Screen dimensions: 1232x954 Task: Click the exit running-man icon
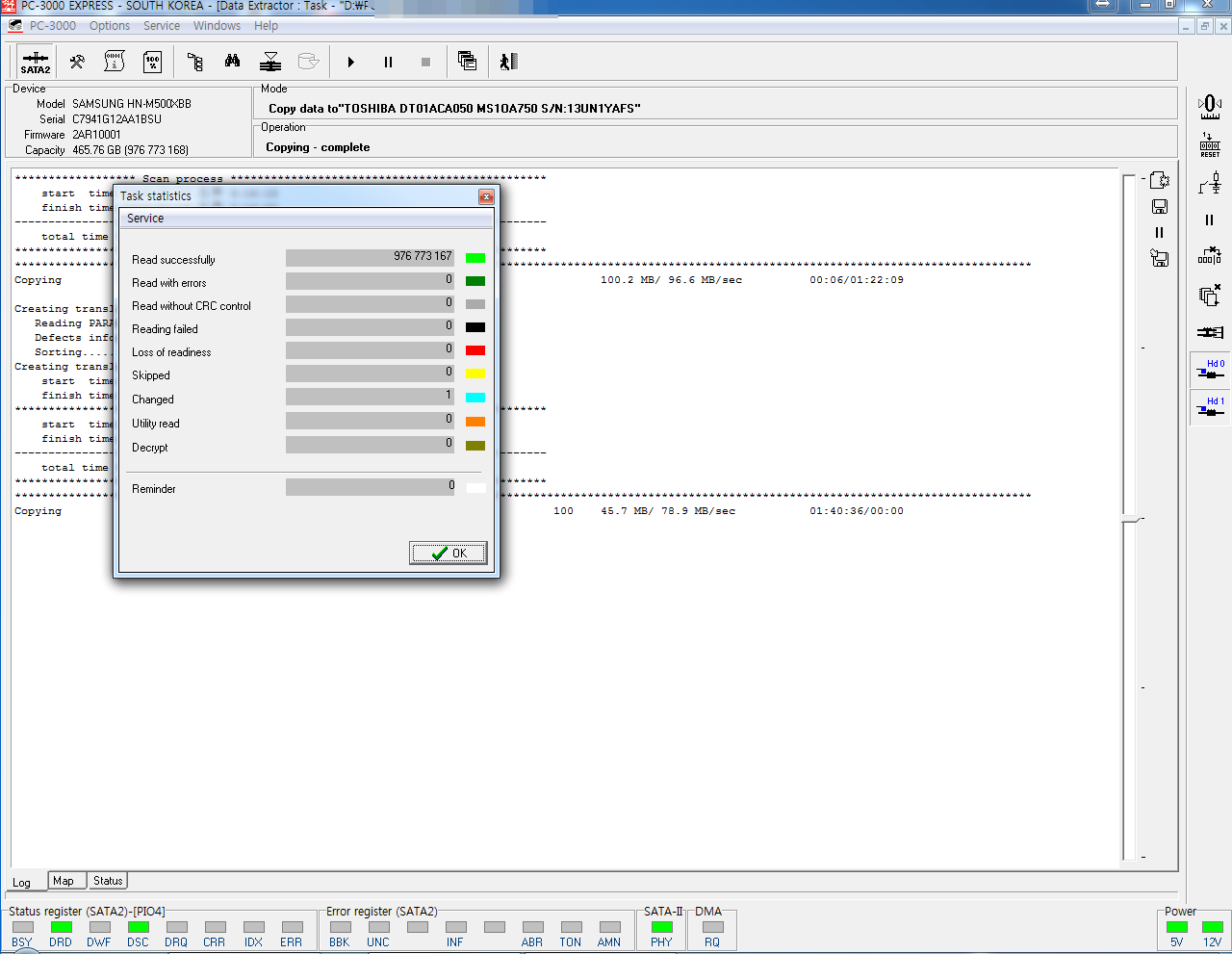pyautogui.click(x=508, y=62)
